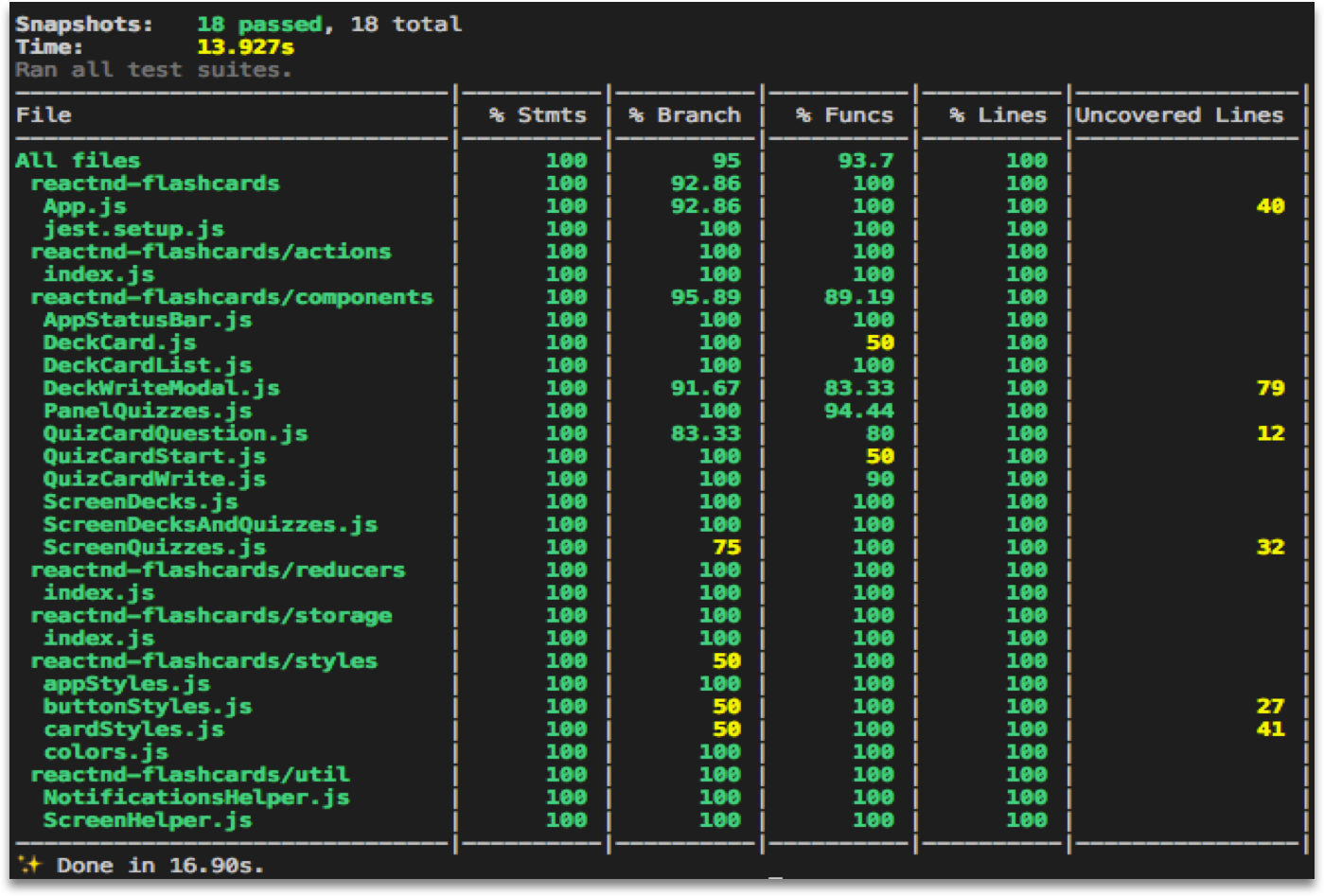The width and height of the screenshot is (1324, 896).
Task: Click the "ScreenQuizzes.js" file name
Action: coord(154,547)
